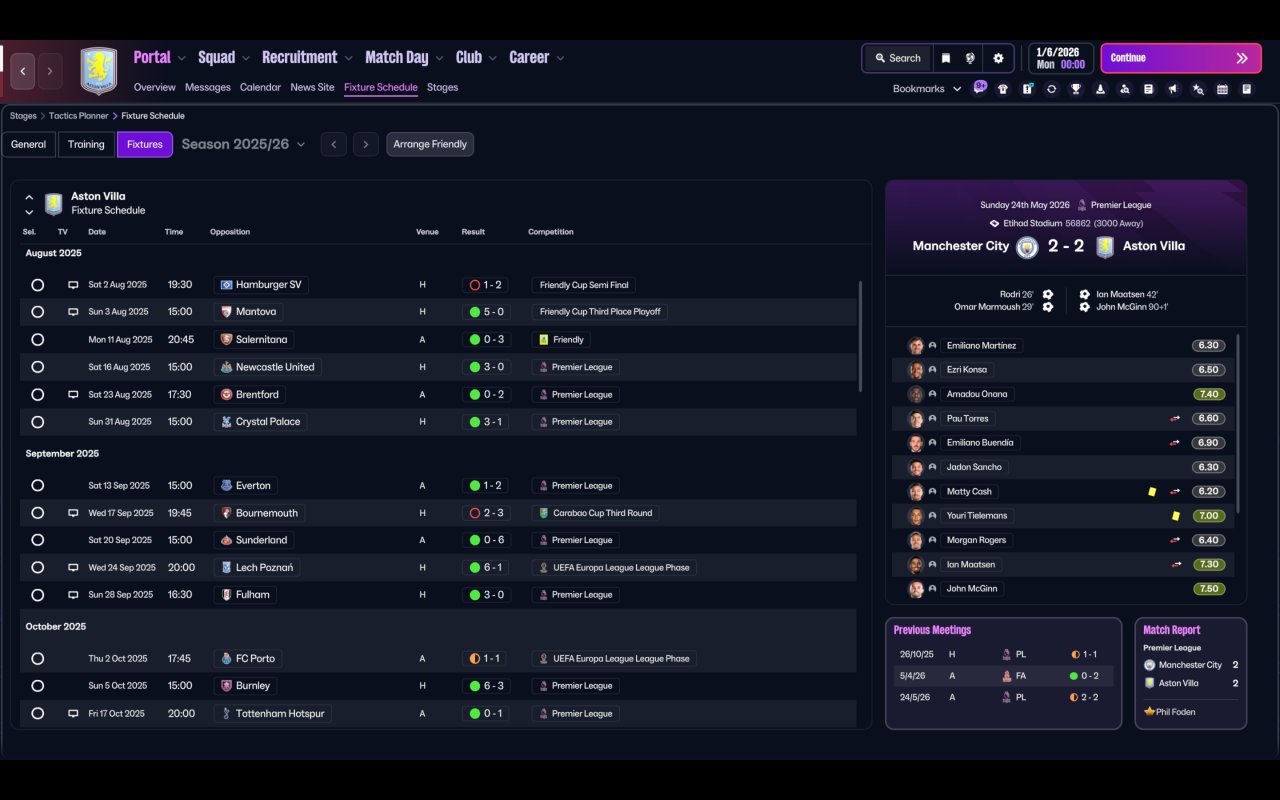Image resolution: width=1280 pixels, height=800 pixels.
Task: Open the trophy bookmark icon
Action: [1076, 89]
